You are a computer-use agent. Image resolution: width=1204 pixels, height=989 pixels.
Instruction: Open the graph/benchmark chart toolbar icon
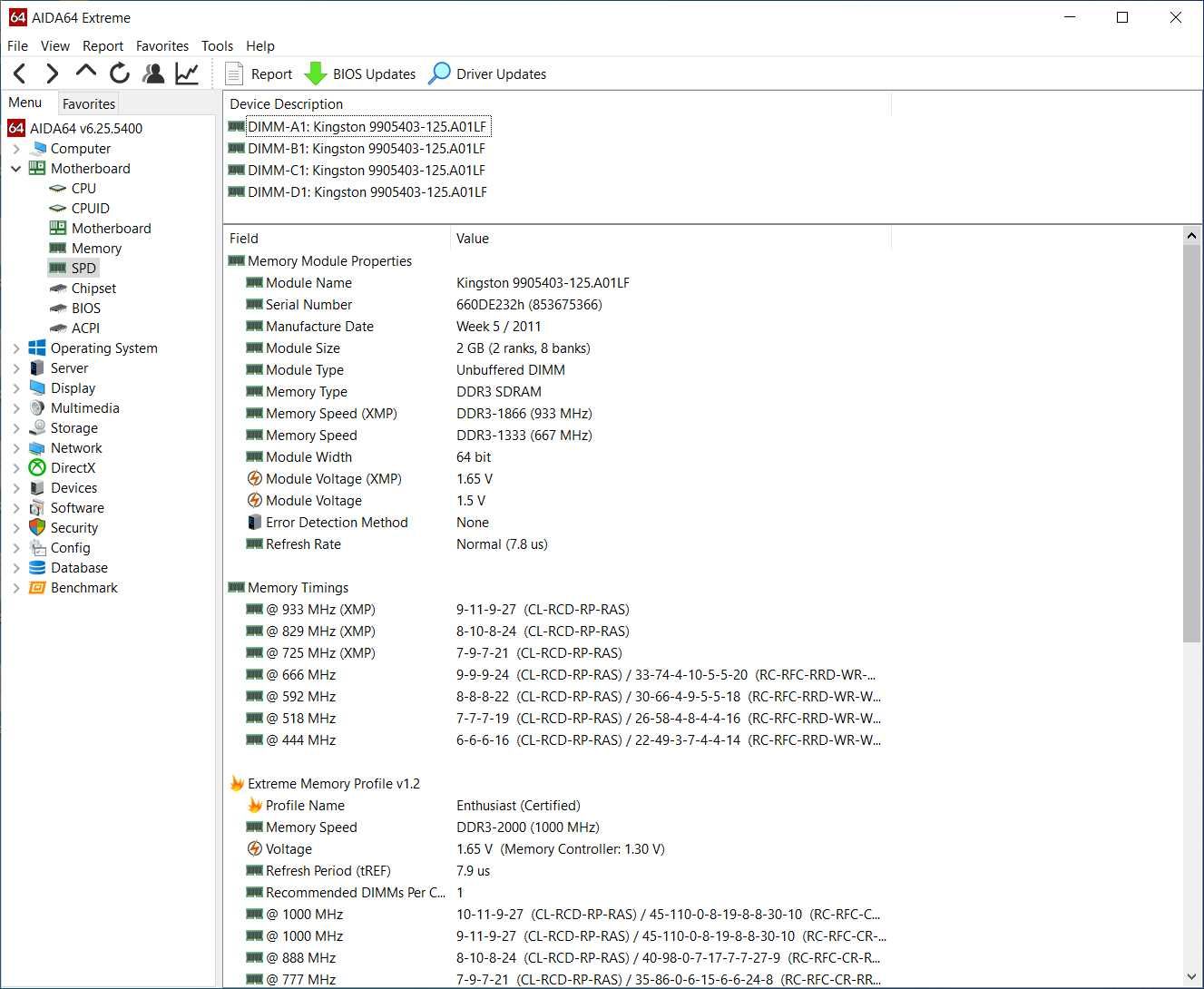coord(187,73)
